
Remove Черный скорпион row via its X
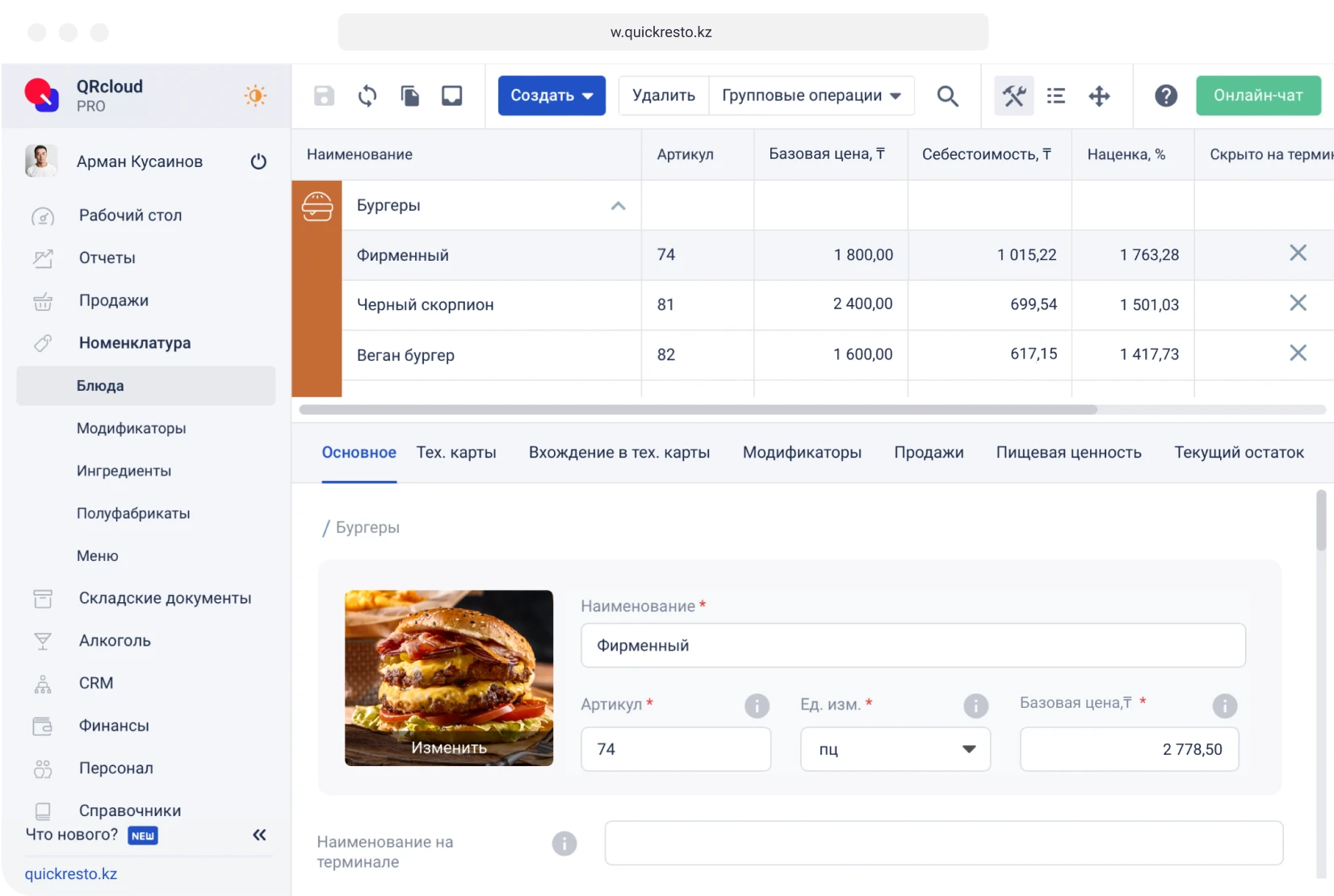1298,304
